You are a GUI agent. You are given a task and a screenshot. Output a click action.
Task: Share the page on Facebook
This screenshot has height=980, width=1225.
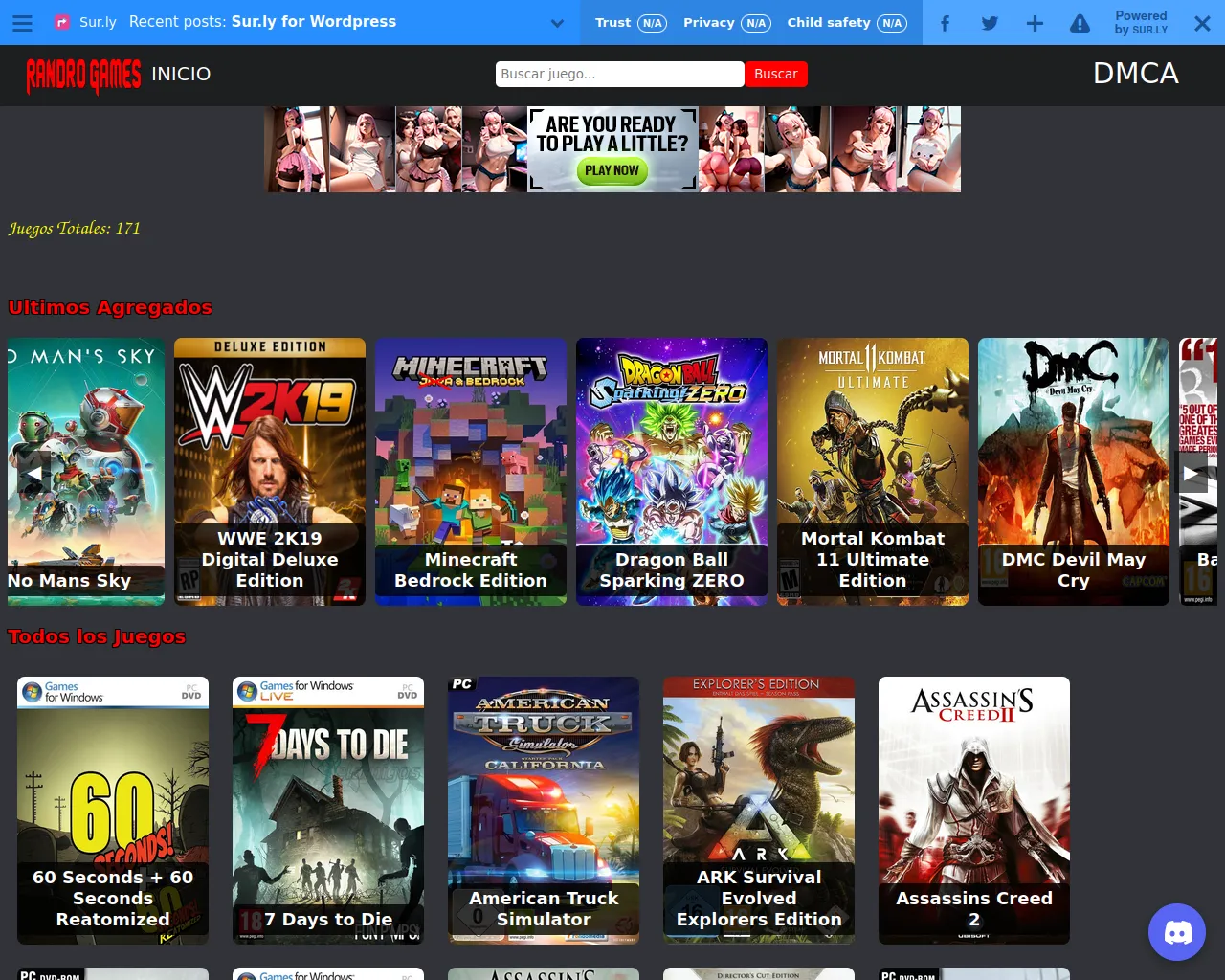click(945, 23)
